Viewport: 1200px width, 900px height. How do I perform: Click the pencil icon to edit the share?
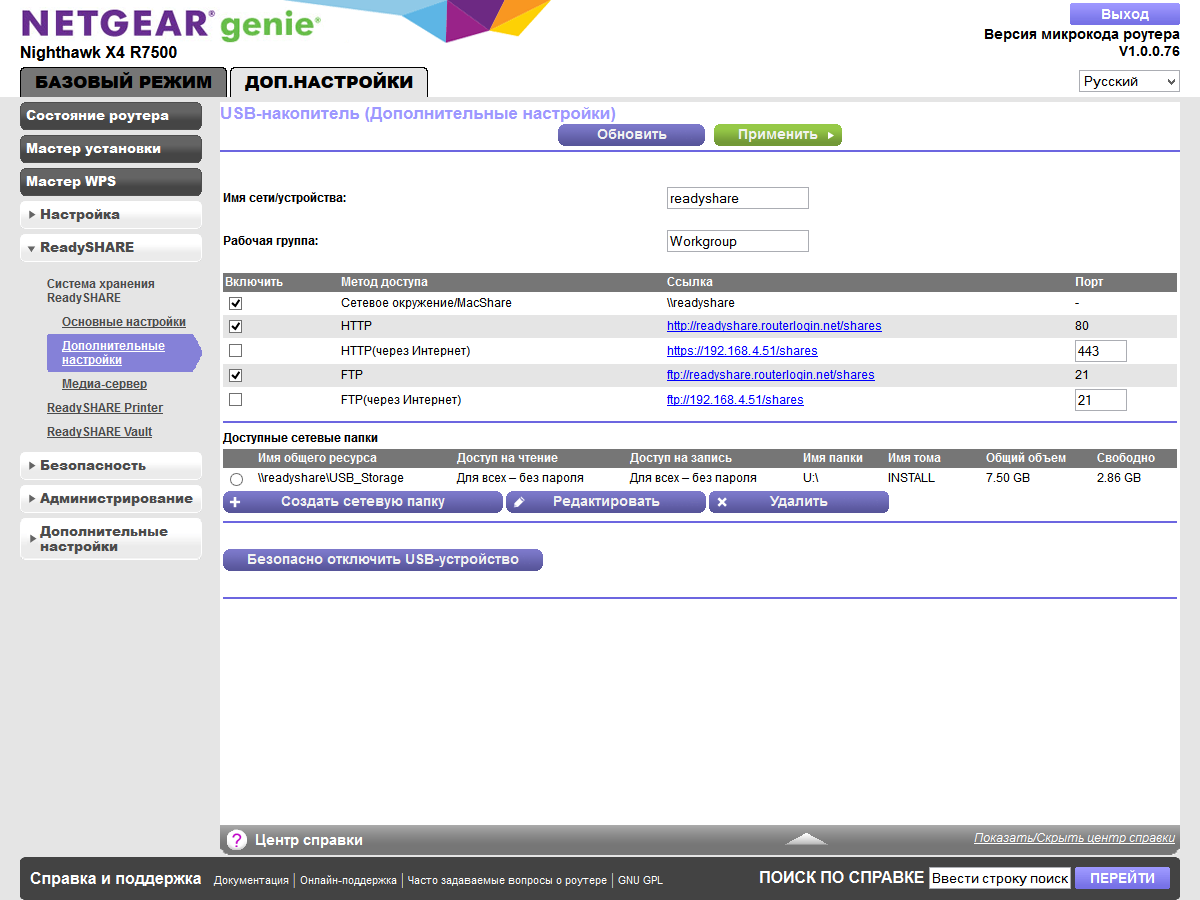tap(521, 501)
